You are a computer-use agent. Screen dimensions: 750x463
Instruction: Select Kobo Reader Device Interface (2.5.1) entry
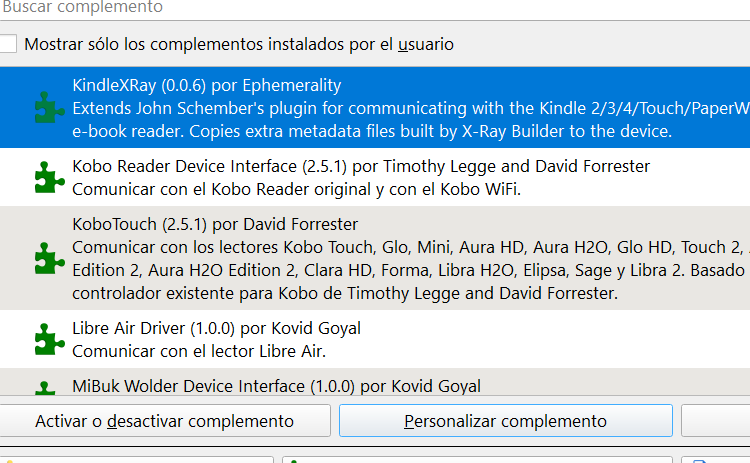tap(360, 166)
